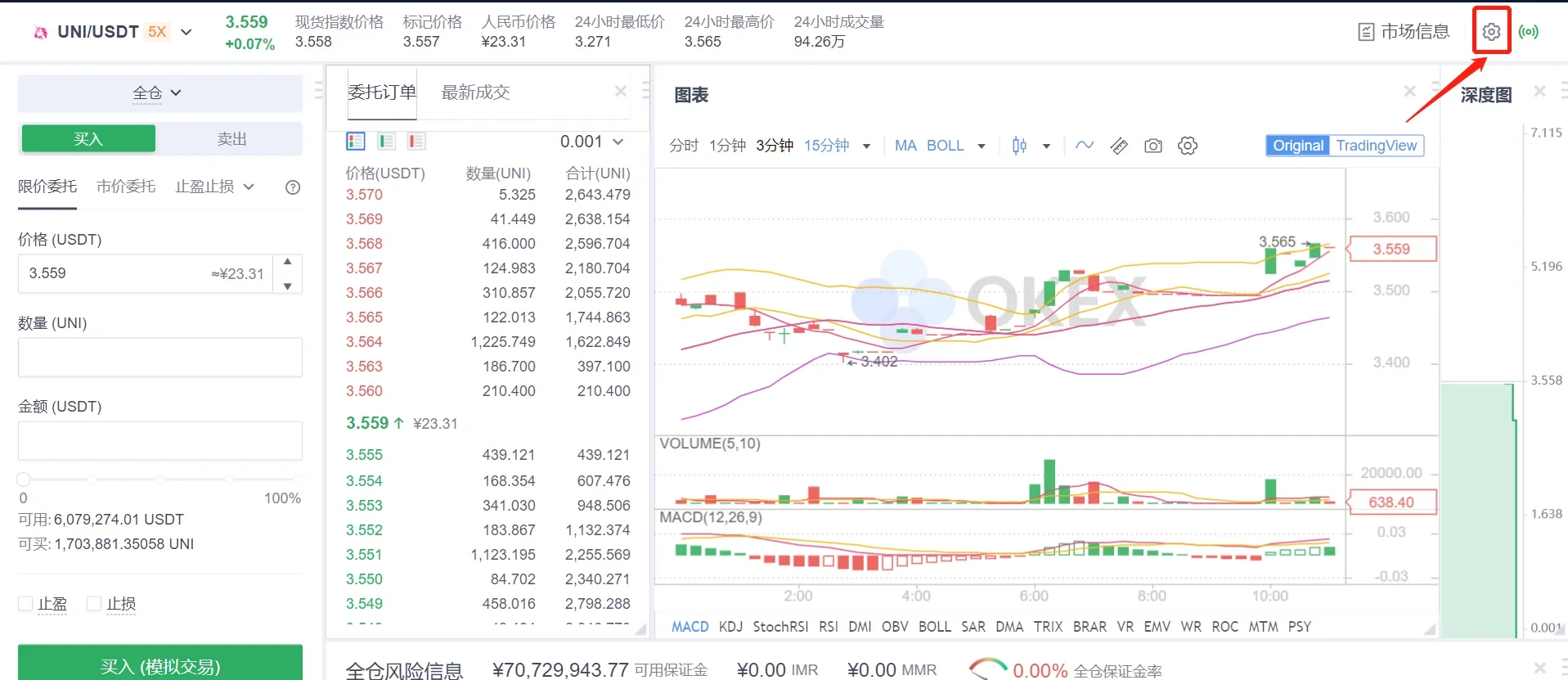Switch chart to TradingView mode
The image size is (1568, 680).
(1377, 146)
